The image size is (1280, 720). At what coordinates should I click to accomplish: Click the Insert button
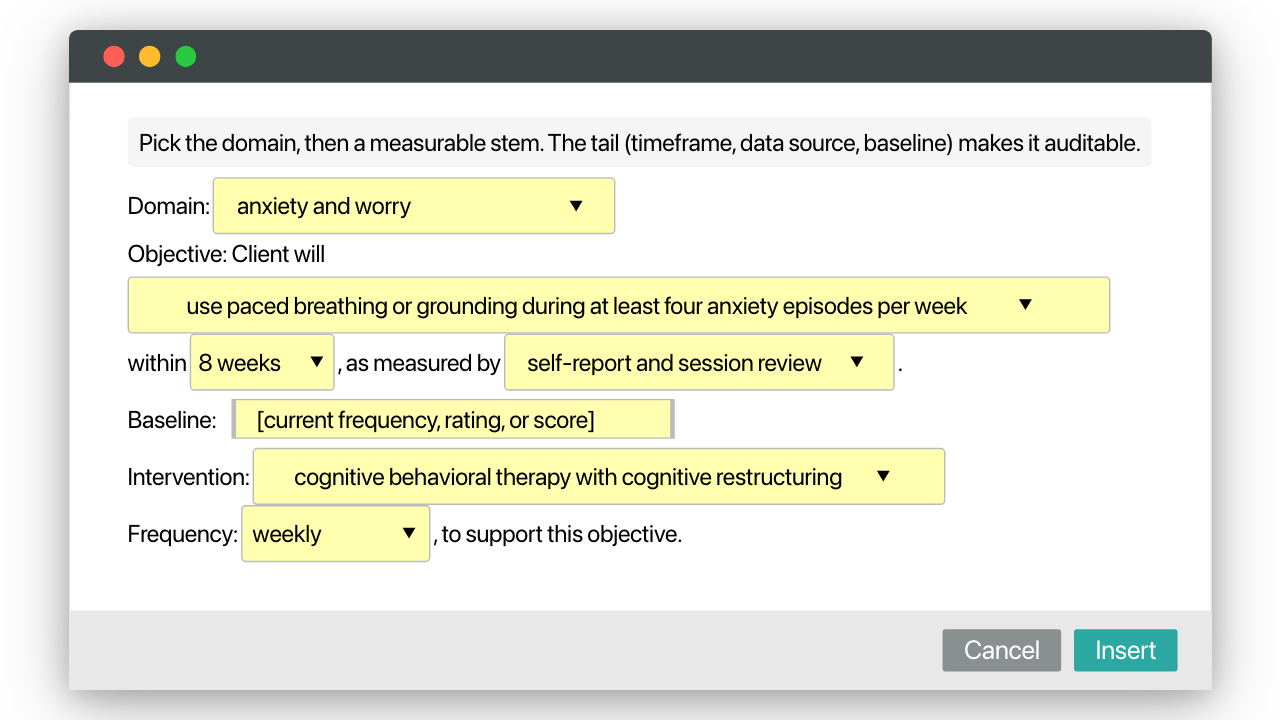coord(1126,650)
